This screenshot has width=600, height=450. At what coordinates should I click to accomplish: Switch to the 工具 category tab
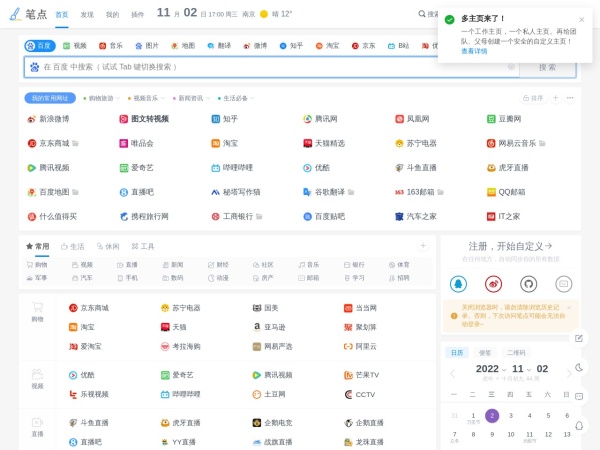143,246
